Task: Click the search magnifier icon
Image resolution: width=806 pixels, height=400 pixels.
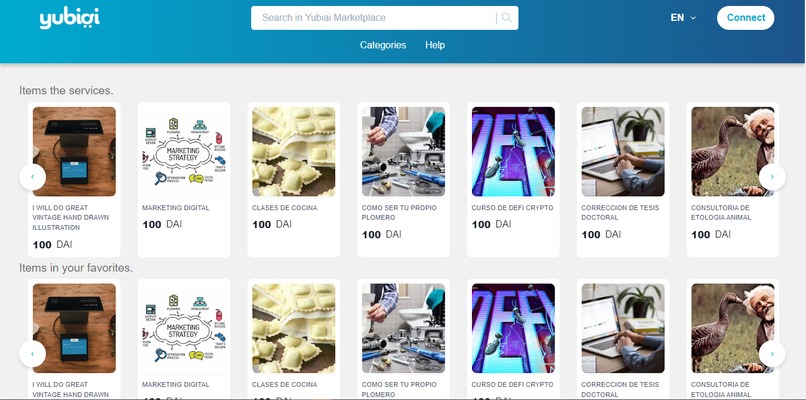Action: point(506,18)
